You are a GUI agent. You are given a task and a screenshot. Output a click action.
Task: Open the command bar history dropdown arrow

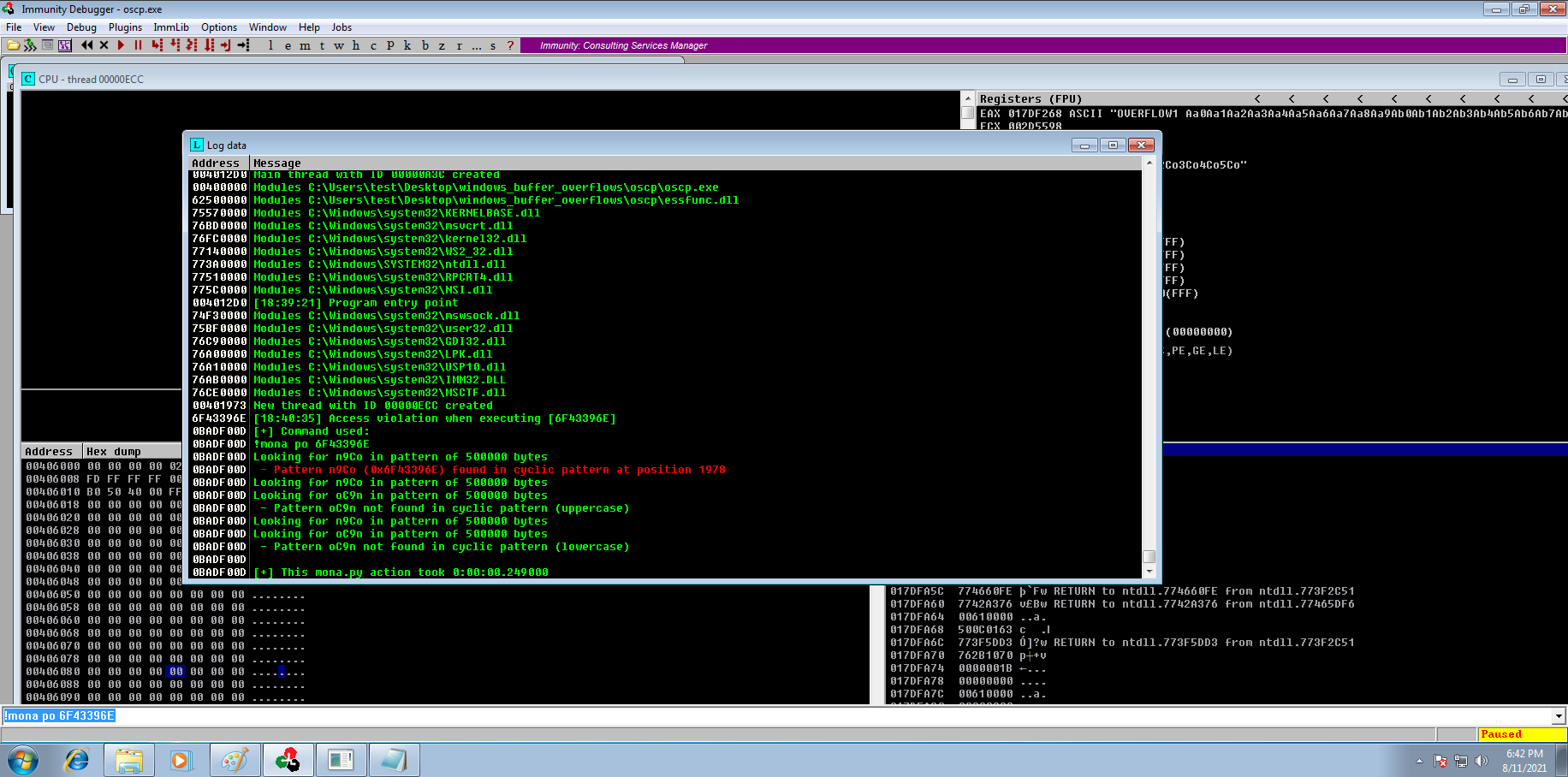[1559, 716]
